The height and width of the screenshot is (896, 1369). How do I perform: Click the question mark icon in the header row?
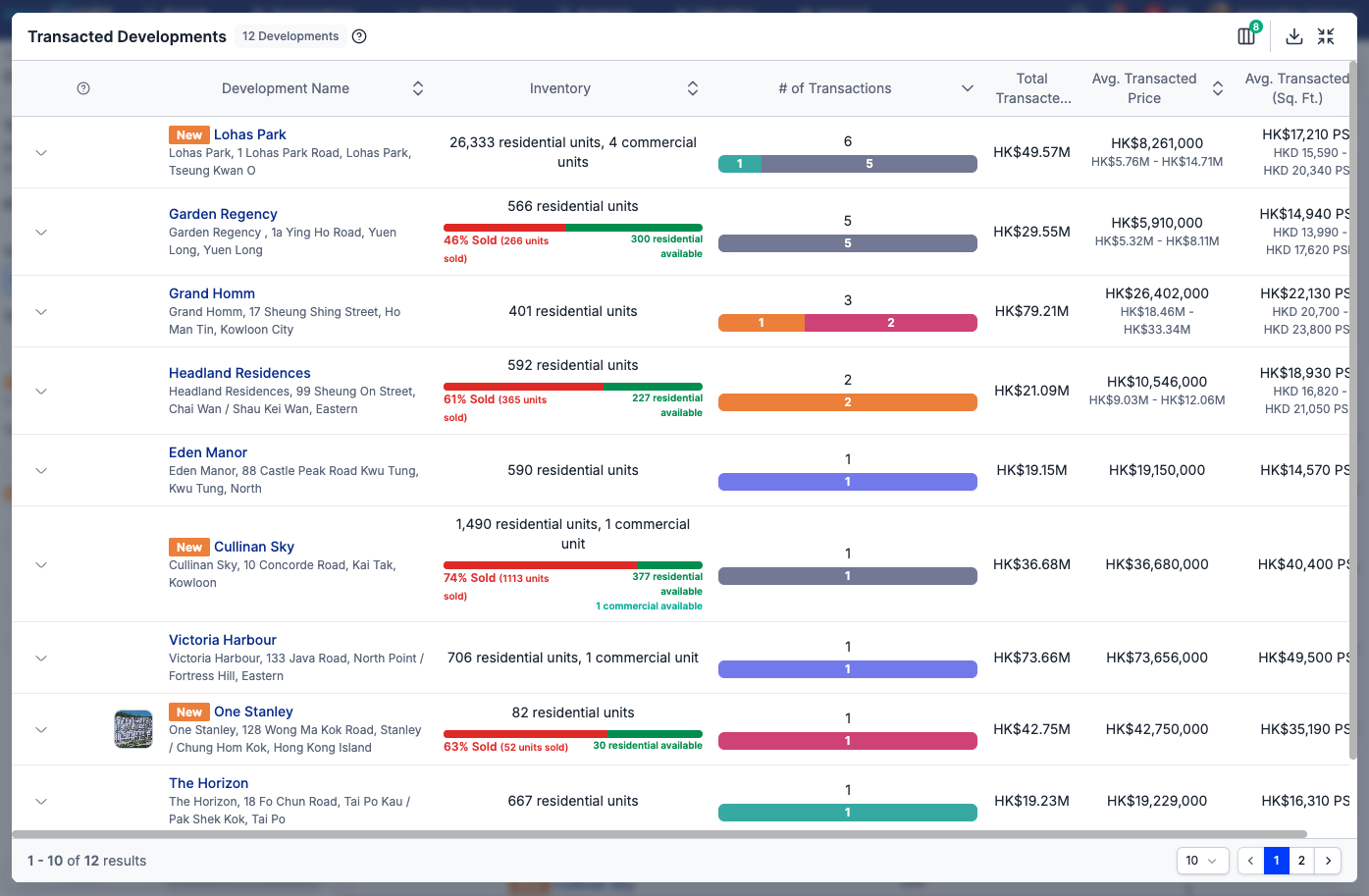(x=83, y=88)
